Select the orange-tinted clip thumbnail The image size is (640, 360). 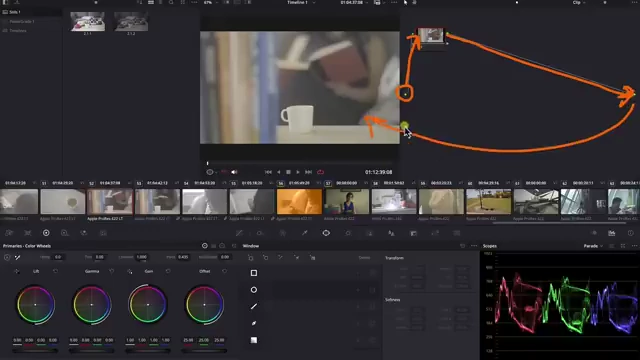point(299,201)
